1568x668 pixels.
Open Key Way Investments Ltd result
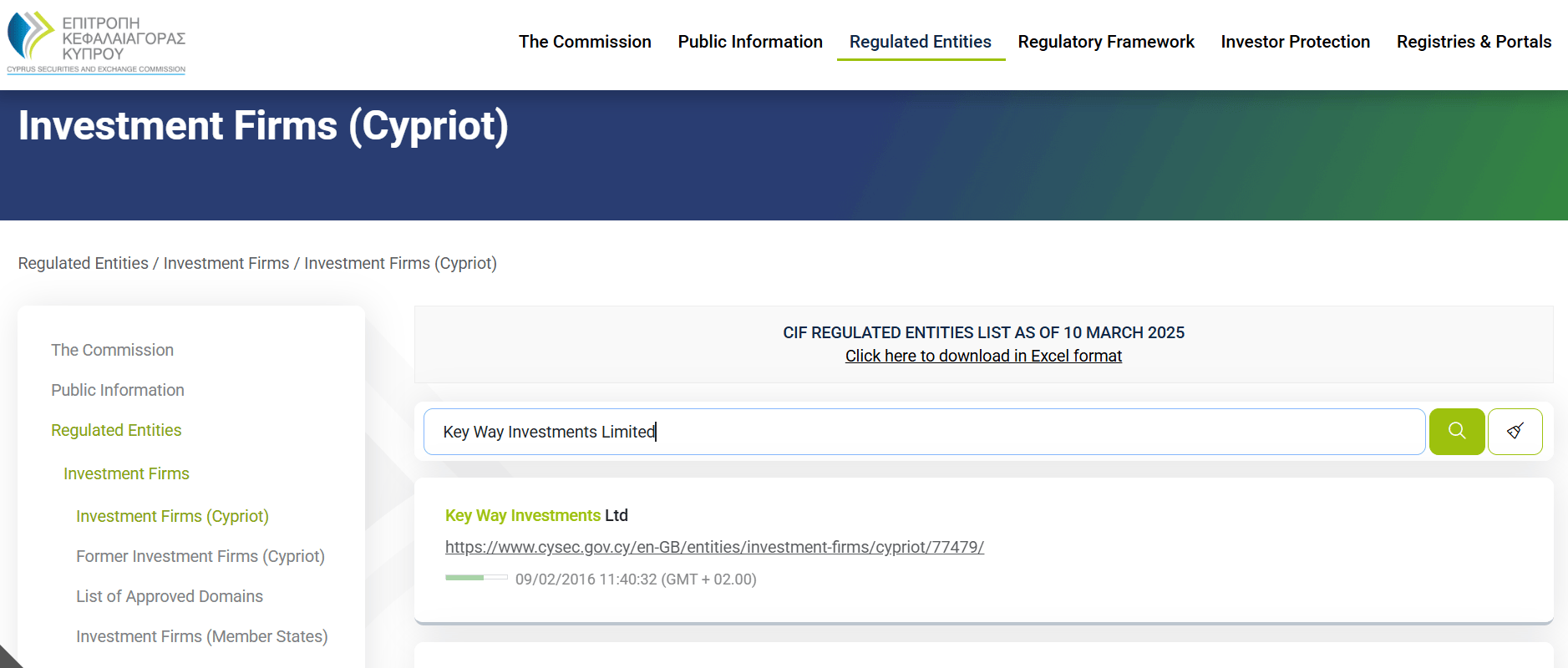click(x=536, y=515)
